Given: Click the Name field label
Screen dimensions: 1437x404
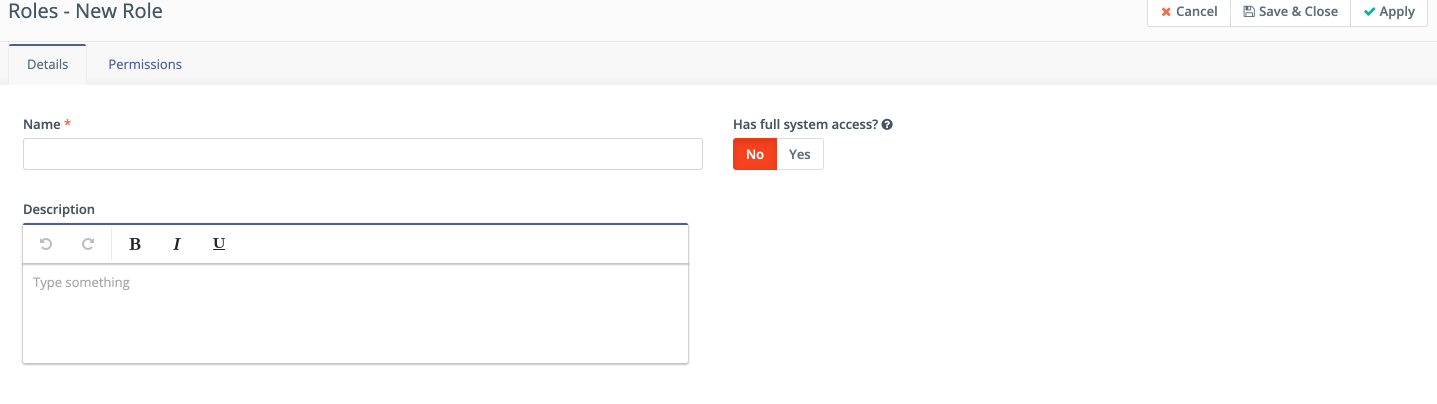Looking at the screenshot, I should pos(41,124).
